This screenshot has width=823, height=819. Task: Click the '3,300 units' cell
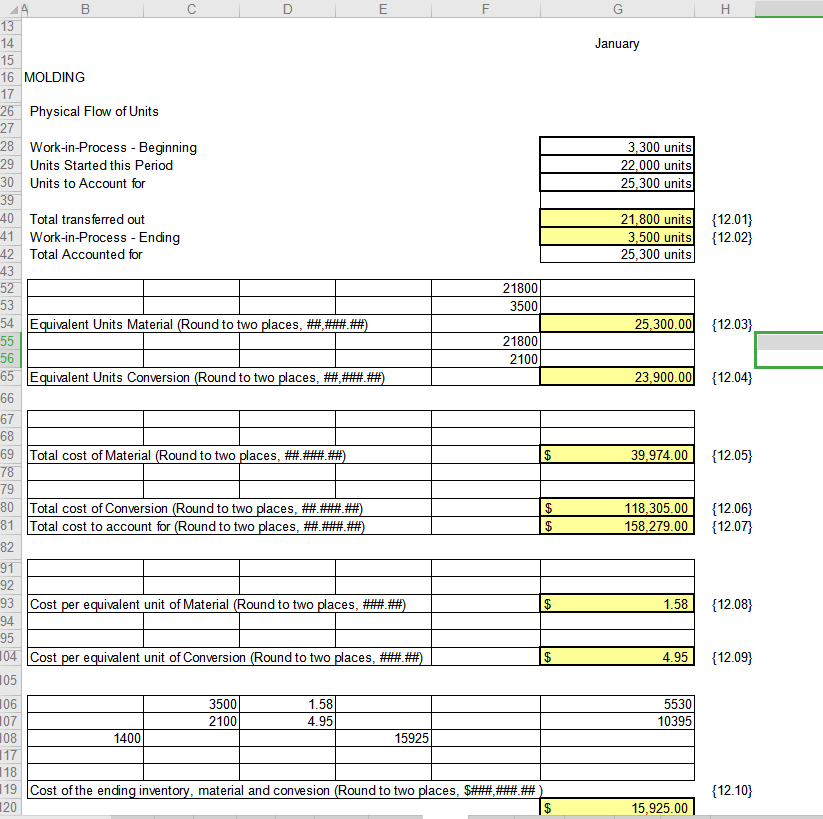617,147
